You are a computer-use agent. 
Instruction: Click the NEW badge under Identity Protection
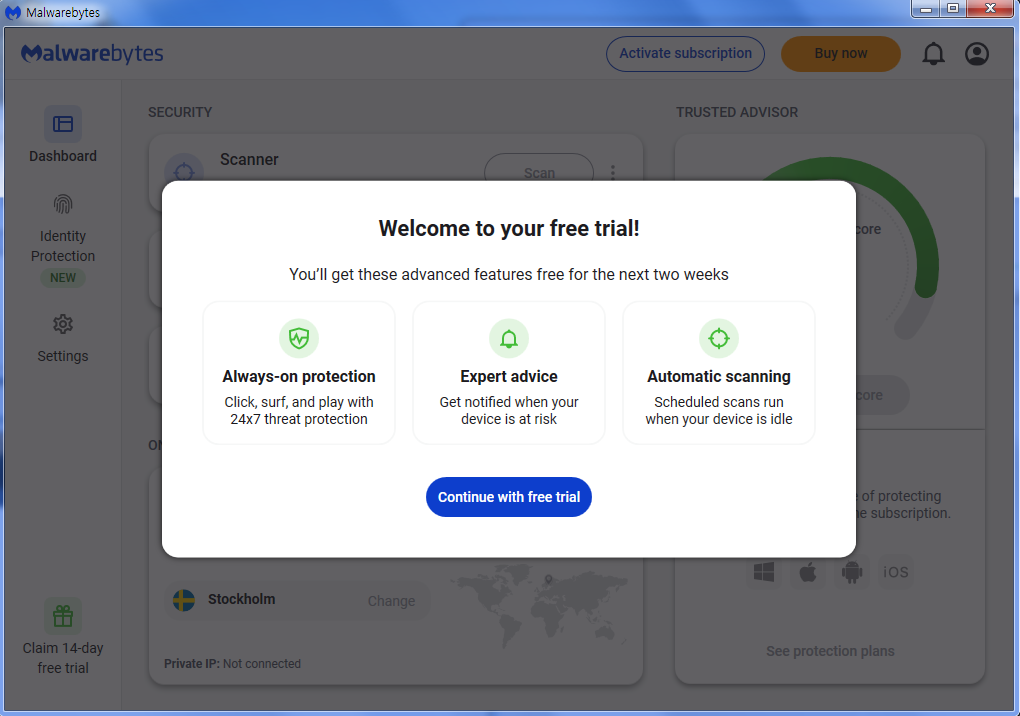coord(63,278)
